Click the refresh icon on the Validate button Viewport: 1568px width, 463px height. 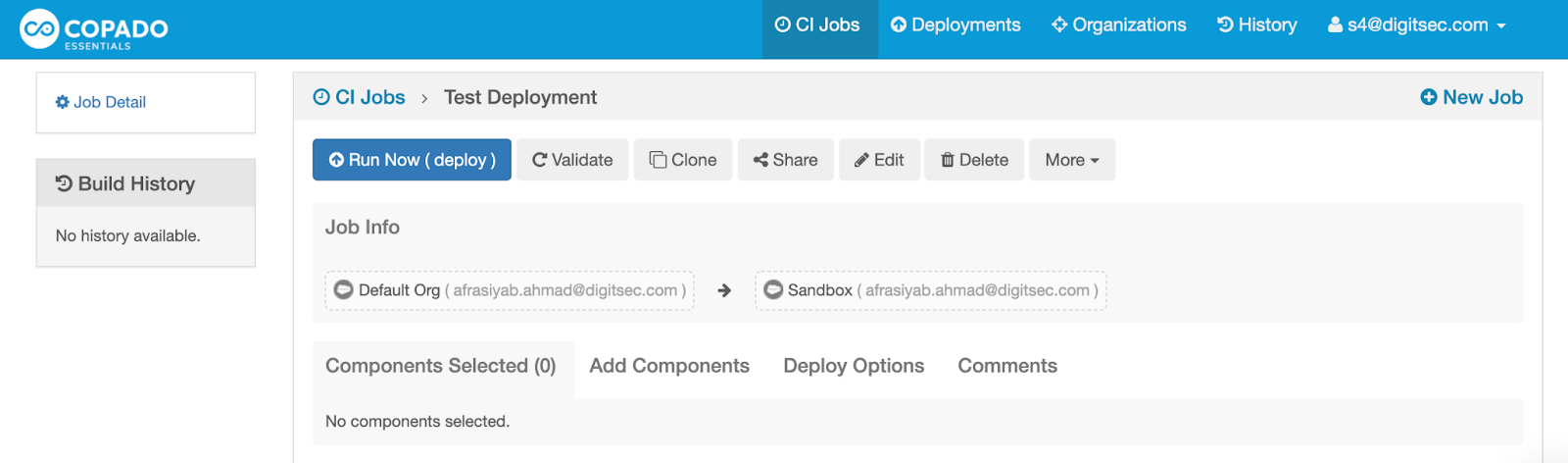point(539,160)
